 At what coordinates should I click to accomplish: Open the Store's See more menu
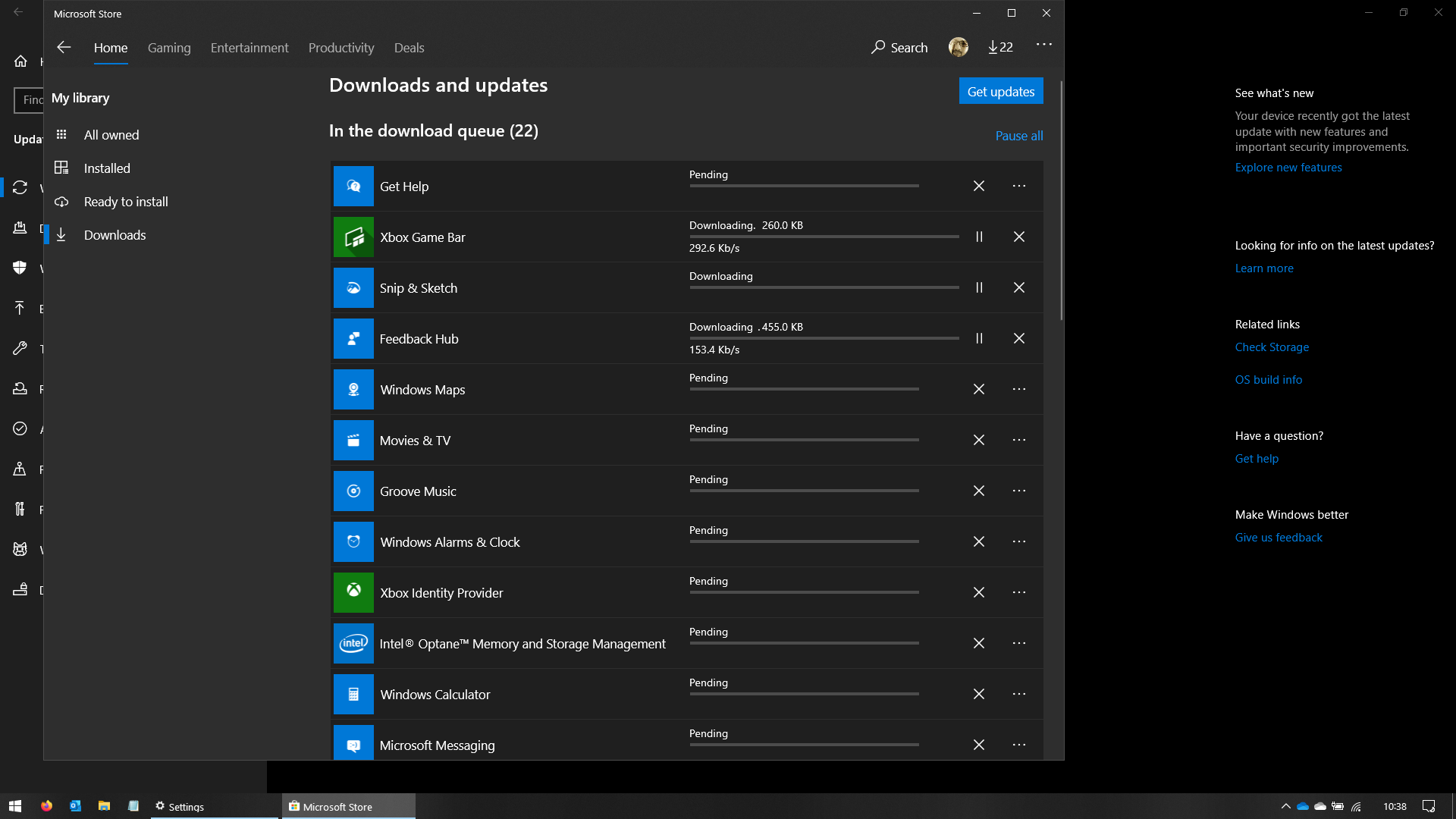[x=1044, y=45]
